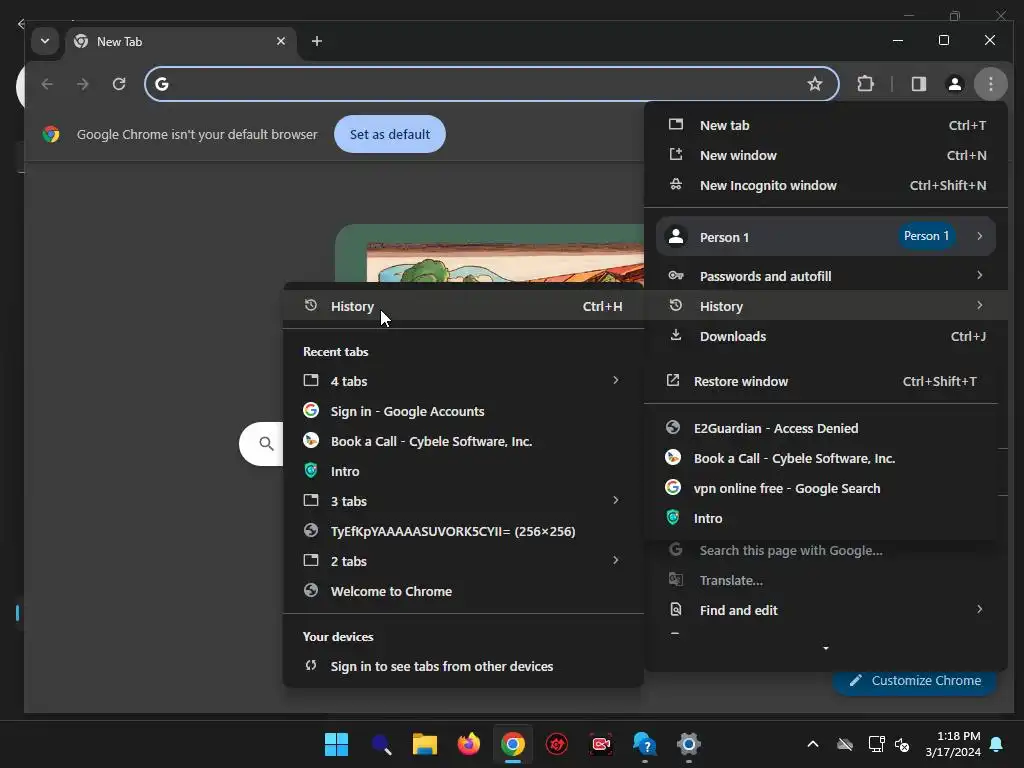Select Translate... menu item

pyautogui.click(x=826, y=581)
